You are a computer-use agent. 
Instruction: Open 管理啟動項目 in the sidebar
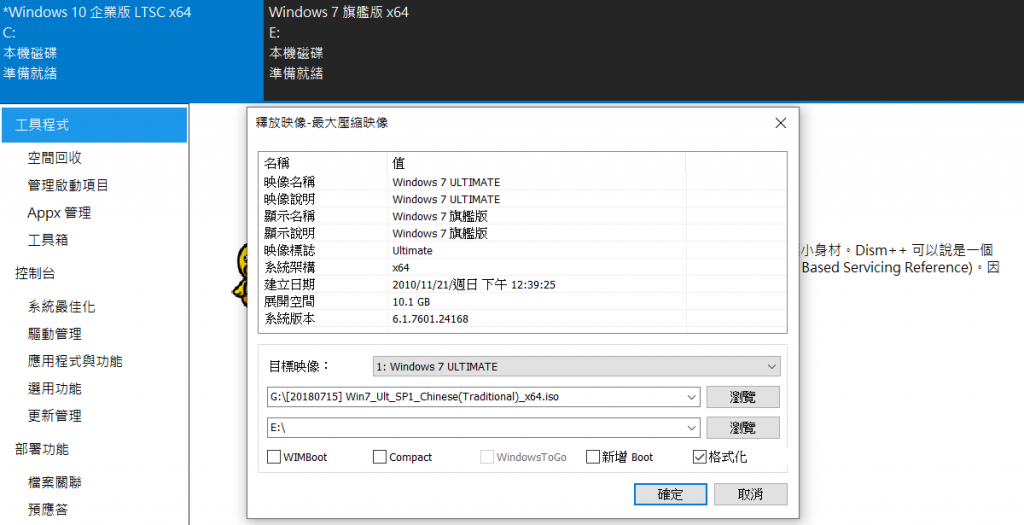point(68,185)
